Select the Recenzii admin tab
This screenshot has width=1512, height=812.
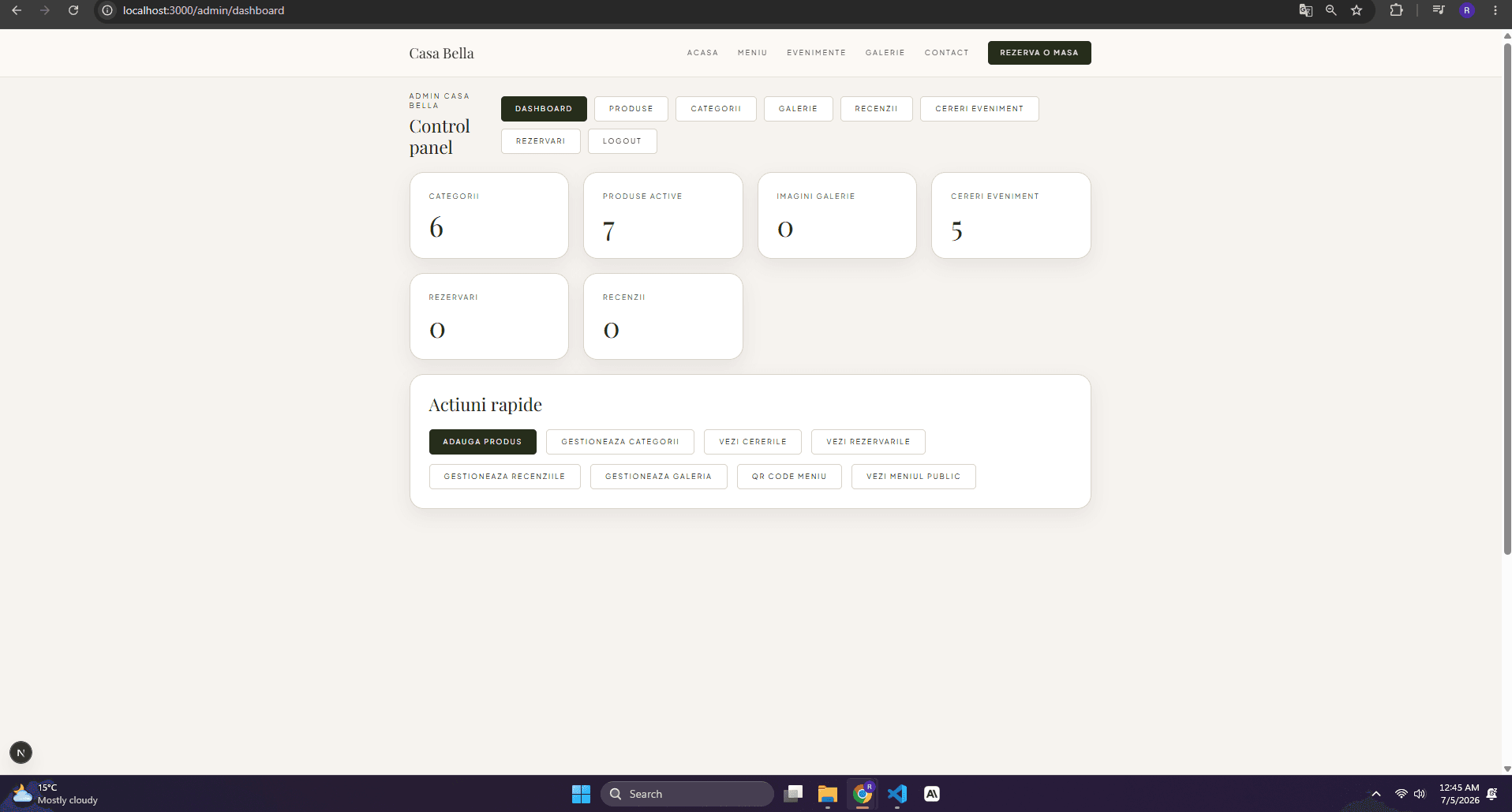pos(876,109)
